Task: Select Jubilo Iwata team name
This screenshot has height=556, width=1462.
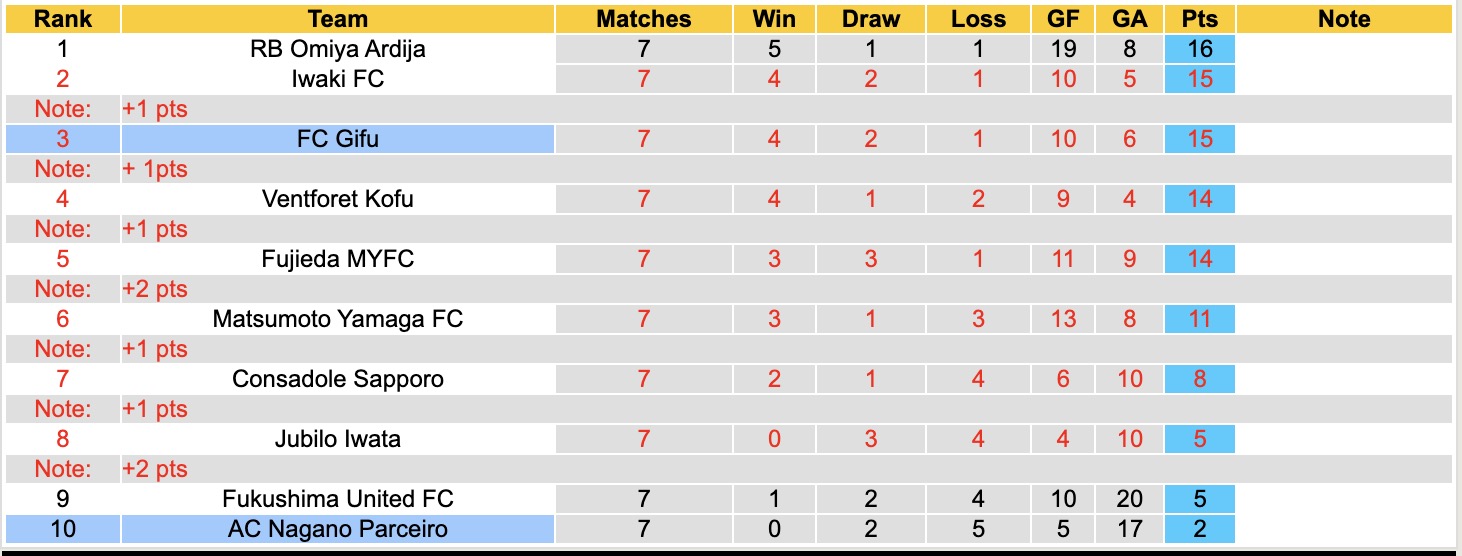Action: click(x=338, y=439)
